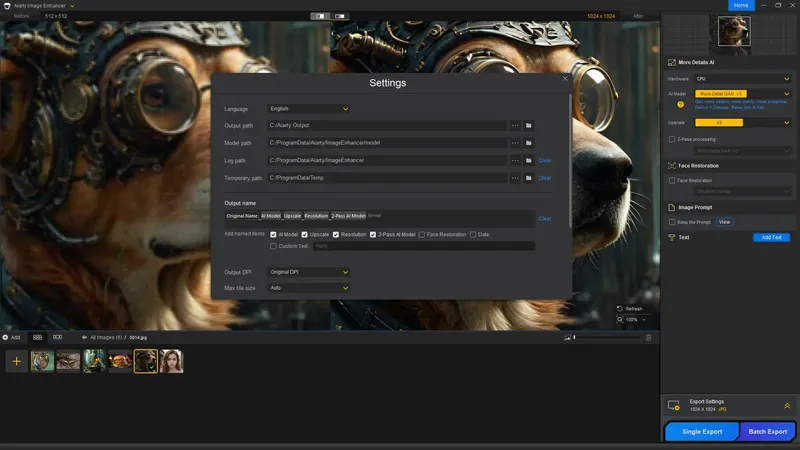Open the Hardware dropdown set to CPU

[x=743, y=79]
